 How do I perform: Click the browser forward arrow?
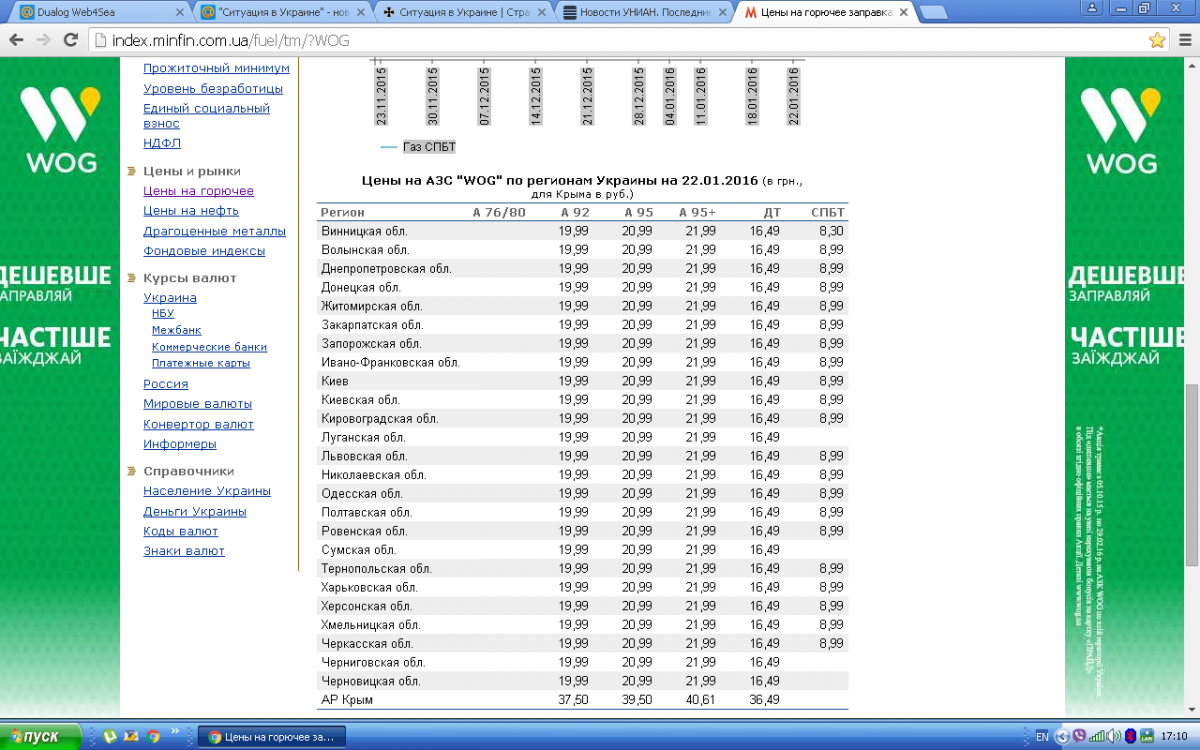pyautogui.click(x=44, y=40)
